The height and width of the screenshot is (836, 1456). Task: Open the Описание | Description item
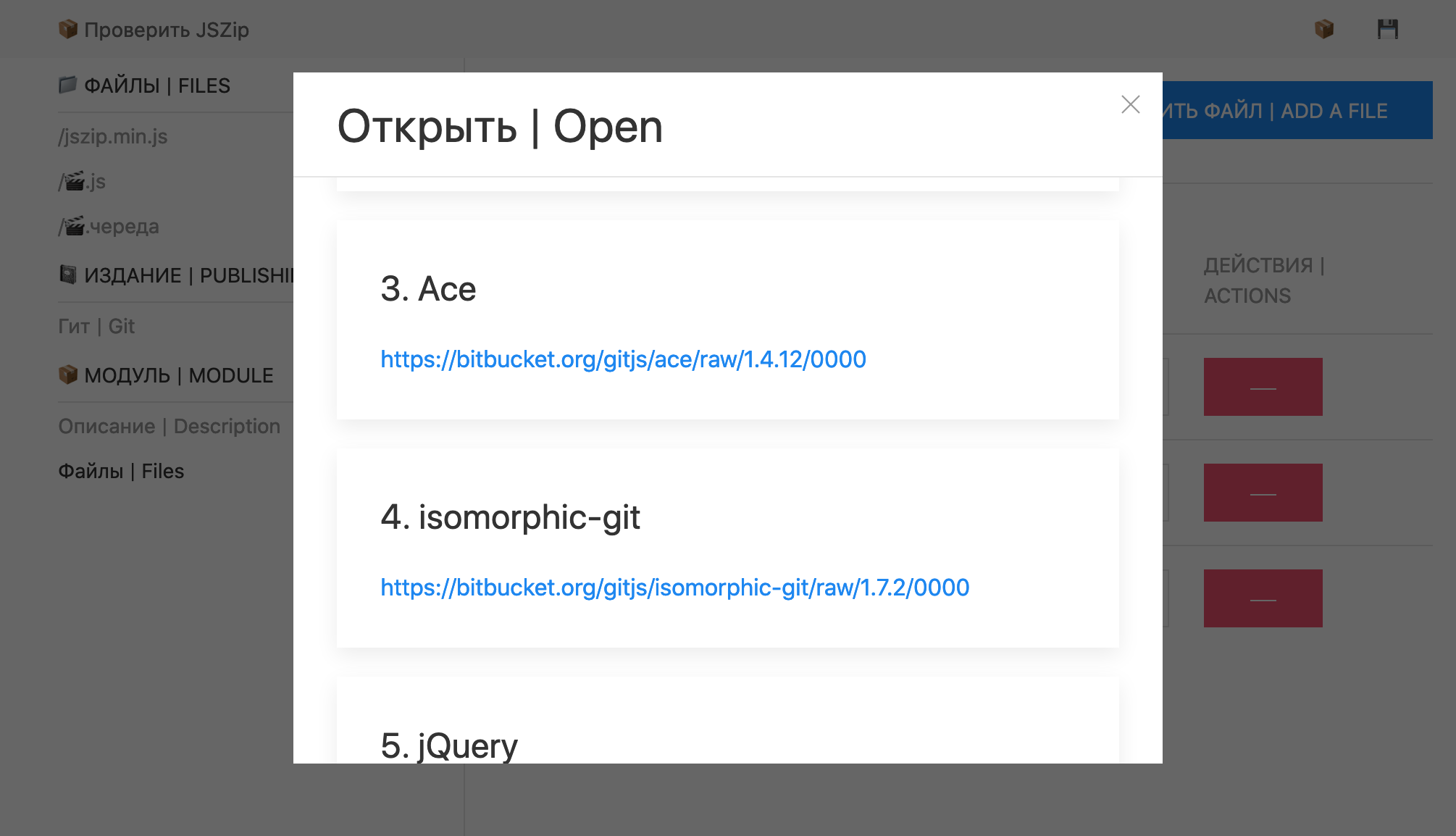pos(170,426)
